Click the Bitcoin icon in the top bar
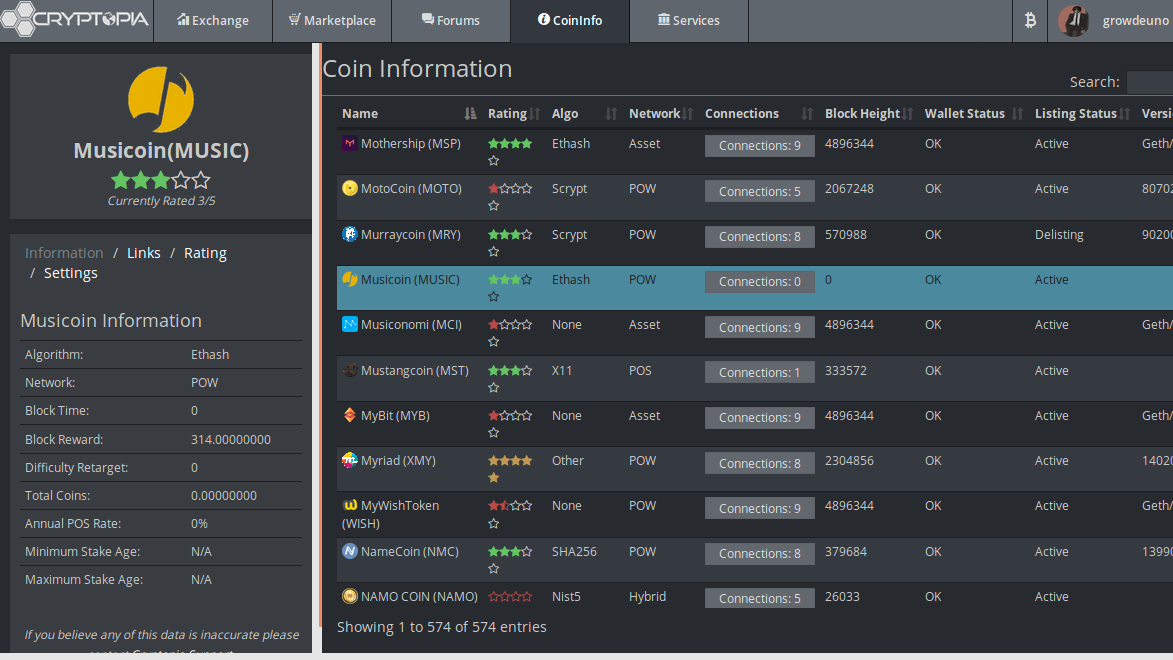The width and height of the screenshot is (1173, 660). [1030, 20]
